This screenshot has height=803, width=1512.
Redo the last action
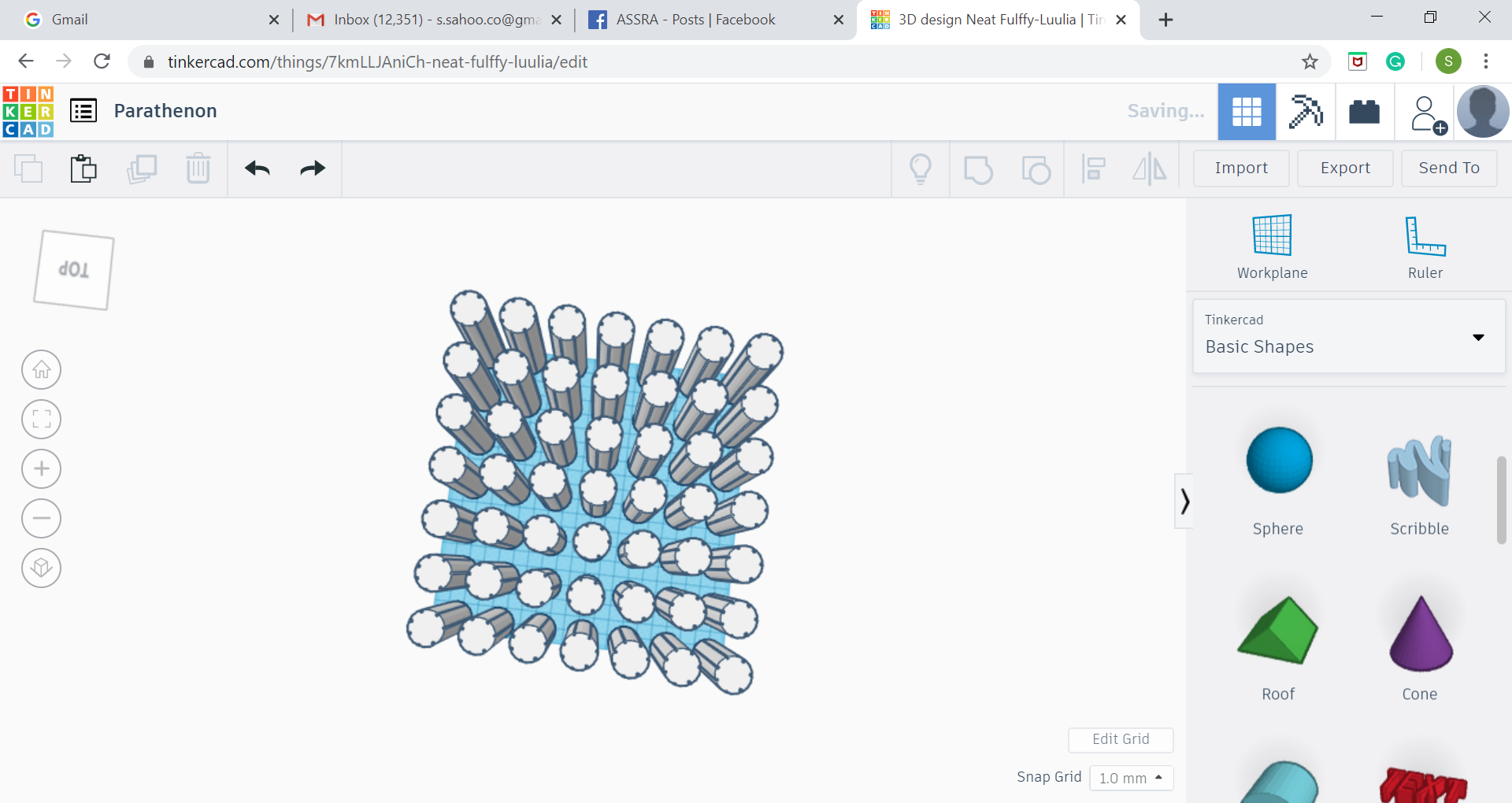coord(313,168)
